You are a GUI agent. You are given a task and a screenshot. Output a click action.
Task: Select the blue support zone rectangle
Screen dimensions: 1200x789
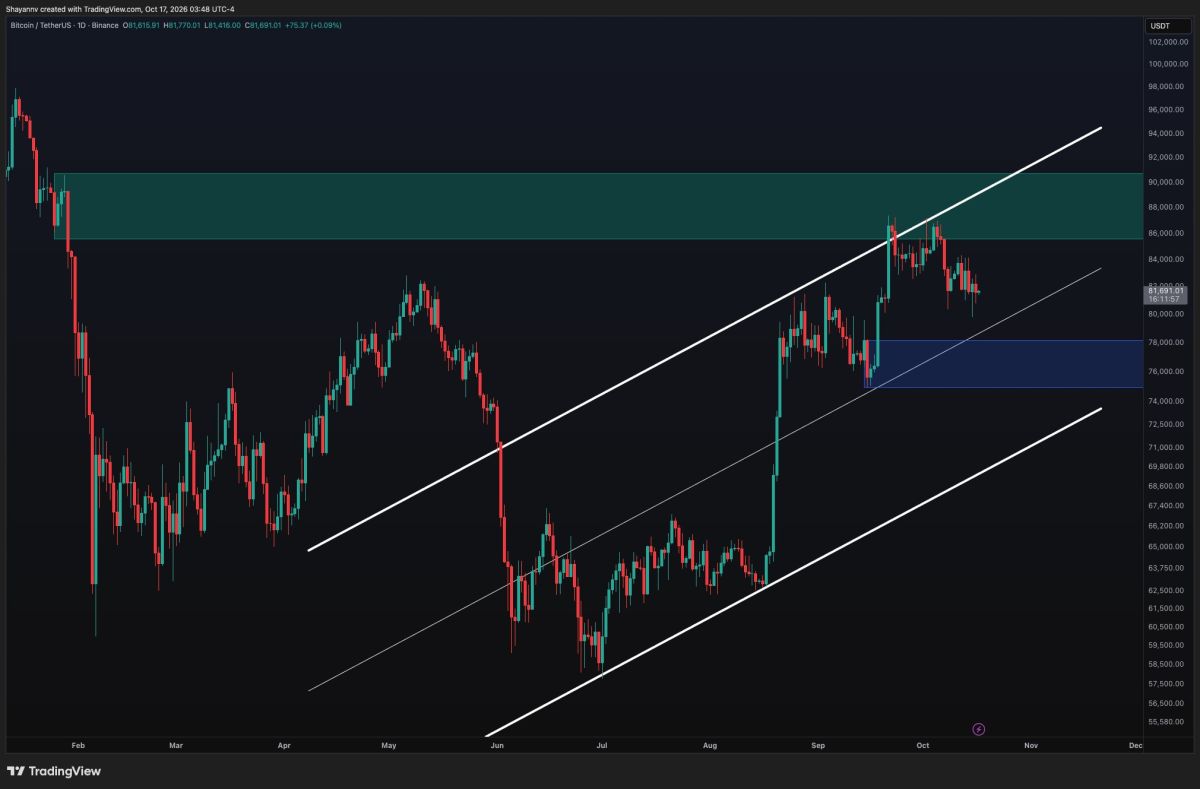[1004, 364]
